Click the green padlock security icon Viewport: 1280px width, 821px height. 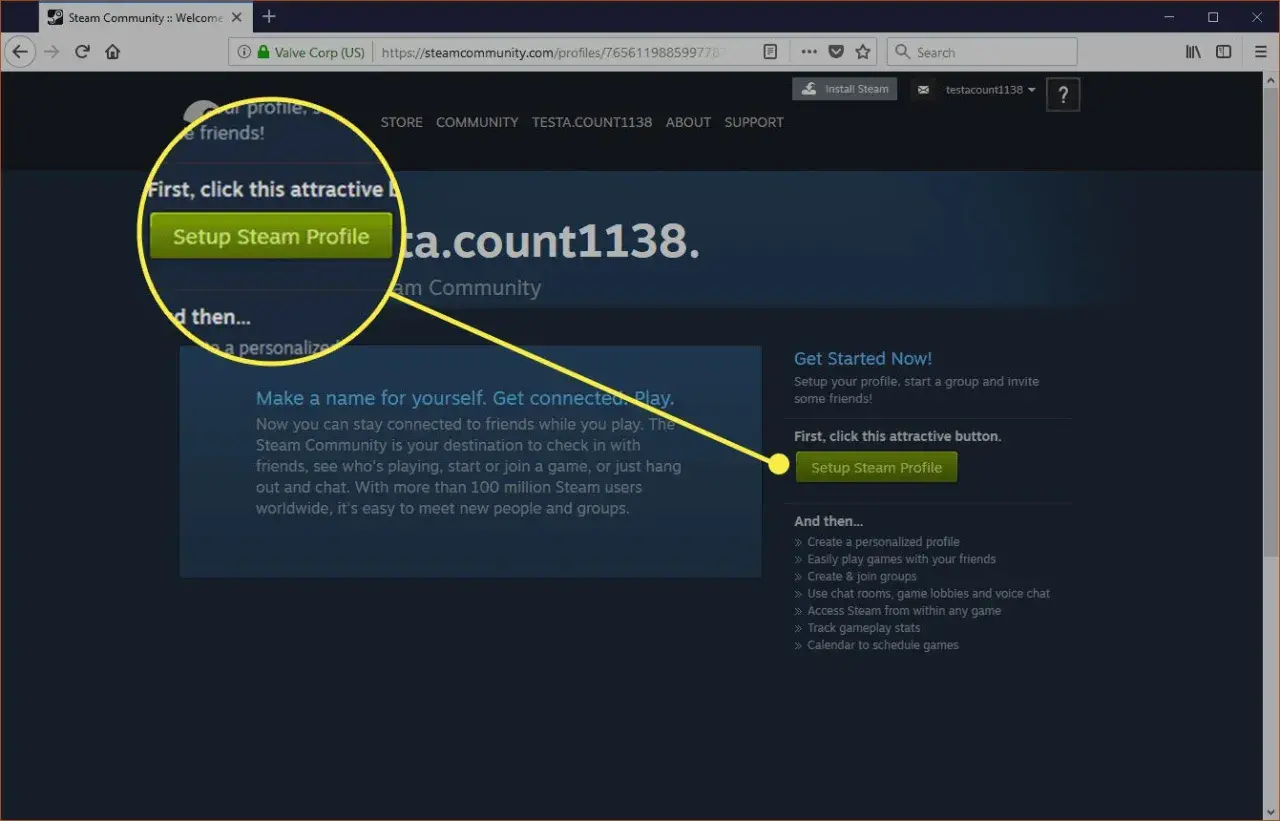[x=263, y=52]
